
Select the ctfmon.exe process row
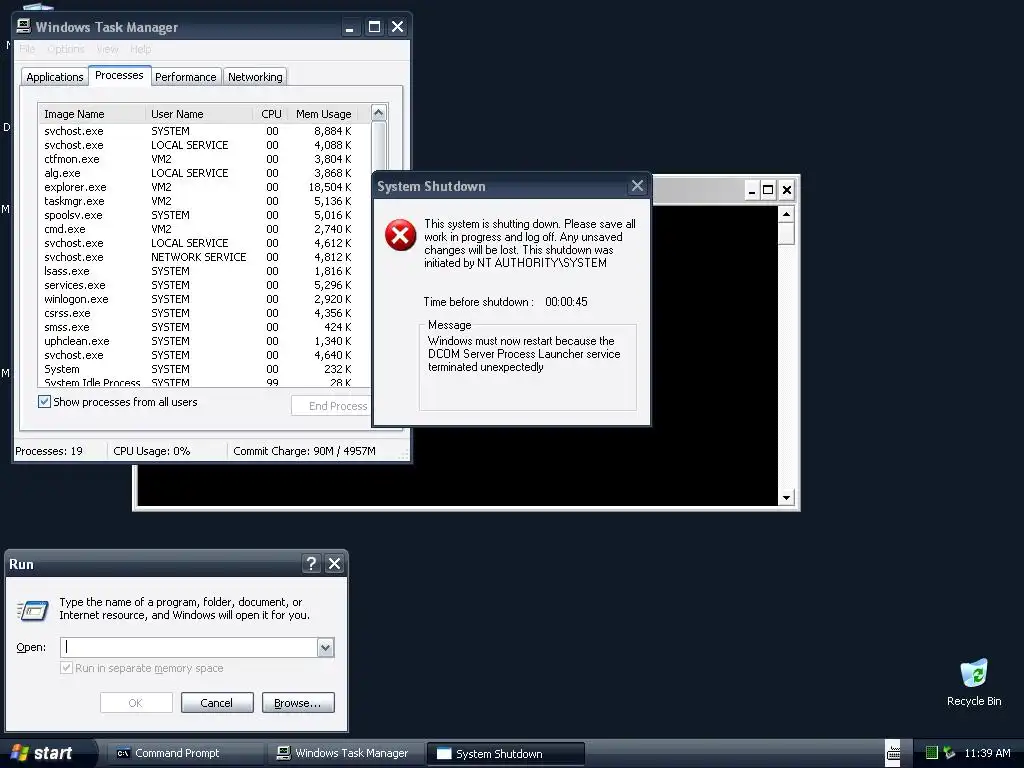(x=204, y=159)
